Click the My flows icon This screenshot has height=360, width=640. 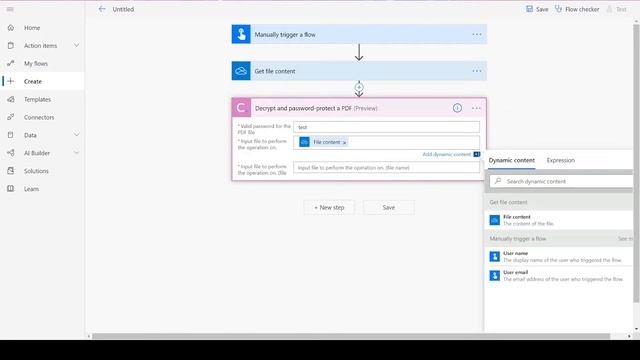11,63
